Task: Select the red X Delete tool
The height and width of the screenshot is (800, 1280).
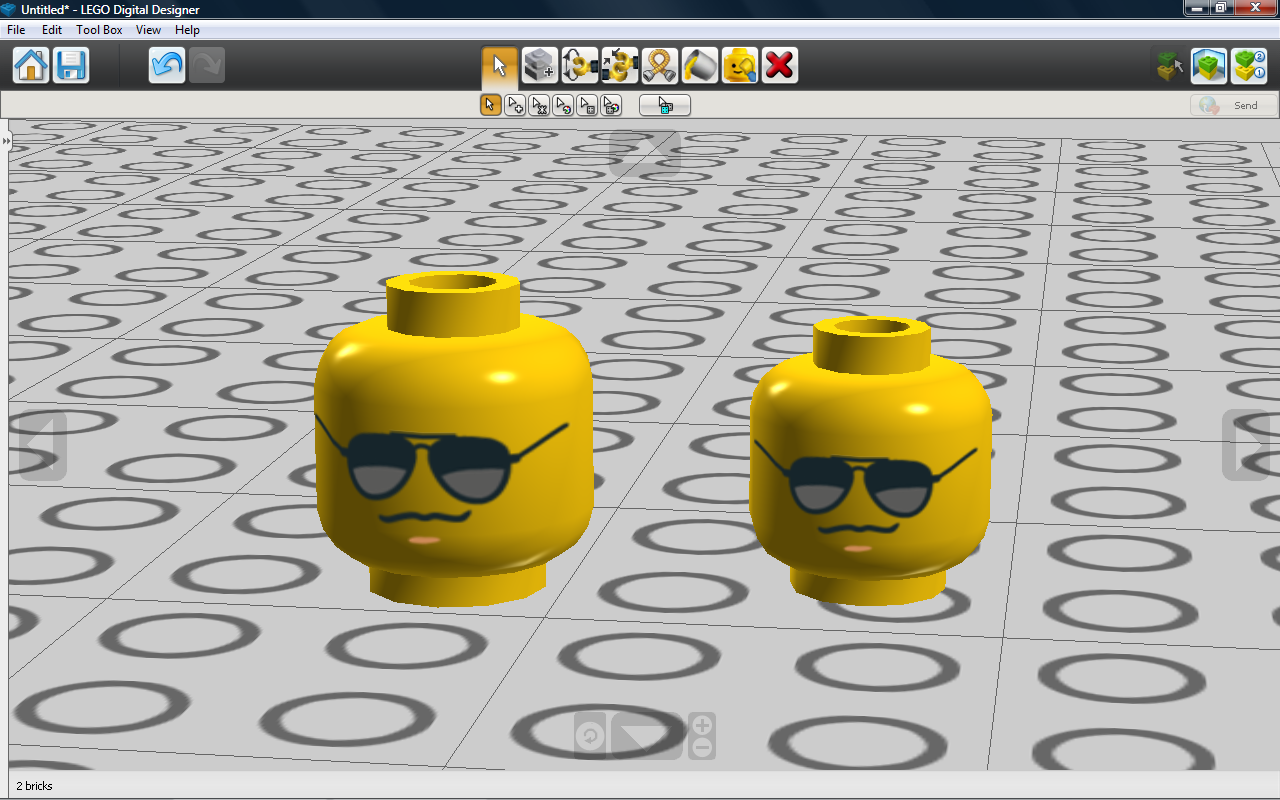Action: pyautogui.click(x=780, y=65)
